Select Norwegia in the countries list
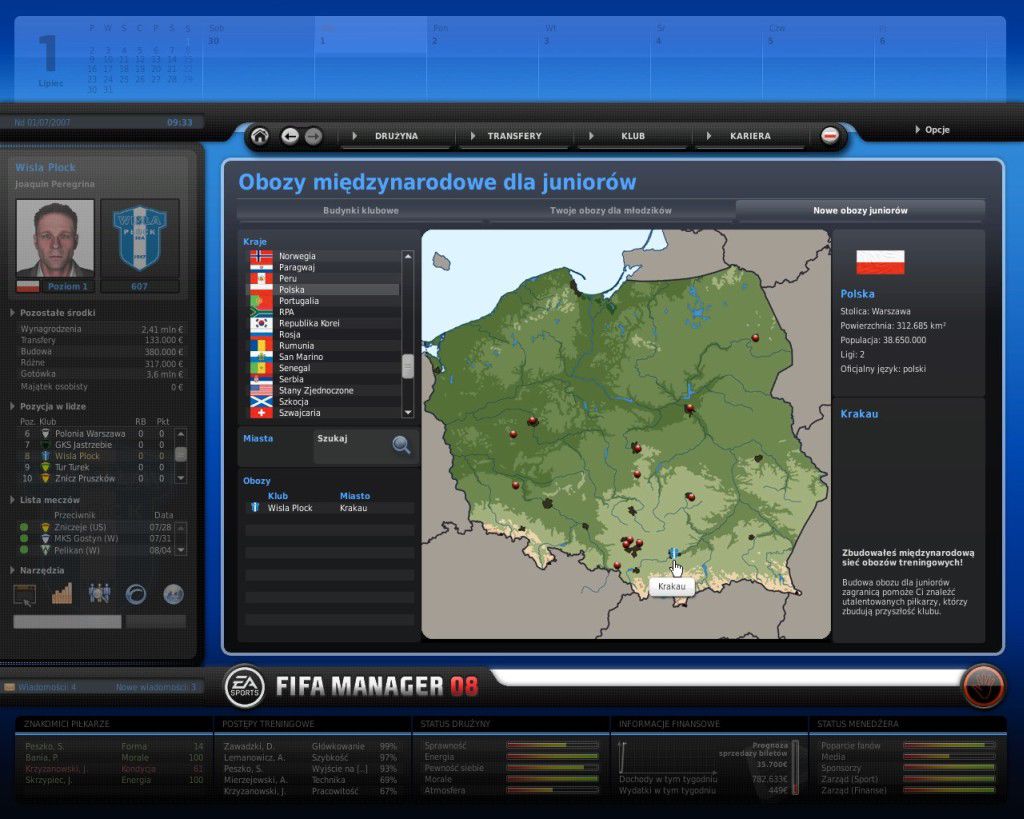1024x819 pixels. tap(324, 256)
